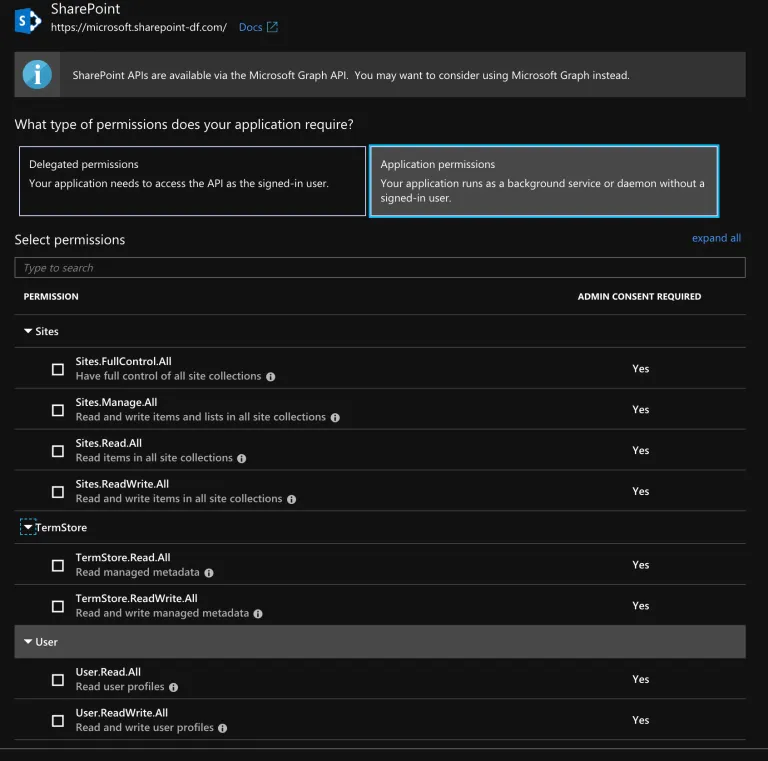Enable the Sites.FullControl.All checkbox

tap(58, 369)
